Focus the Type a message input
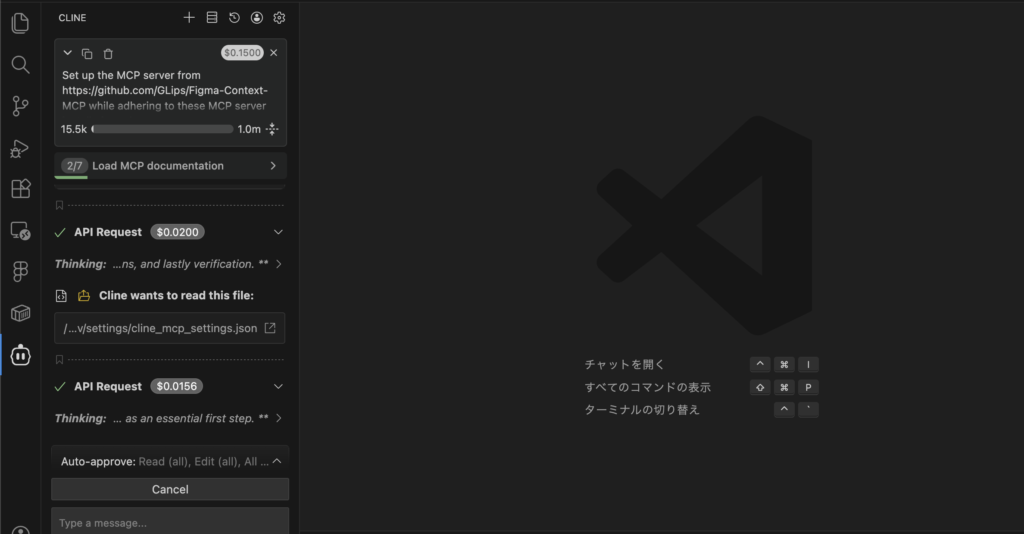Viewport: 1024px width, 534px height. [170, 522]
